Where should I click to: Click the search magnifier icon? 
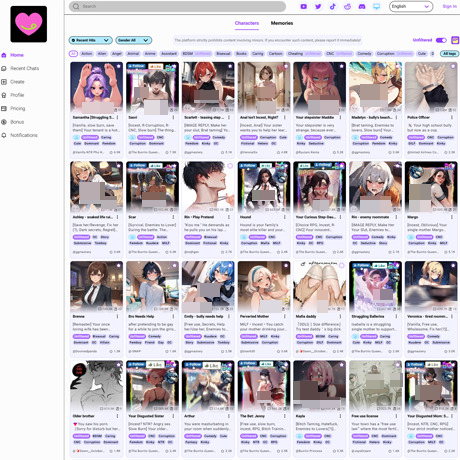click(76, 6)
